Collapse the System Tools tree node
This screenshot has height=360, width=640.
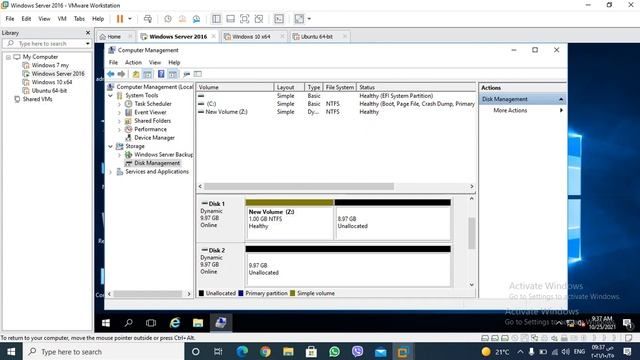click(x=111, y=96)
